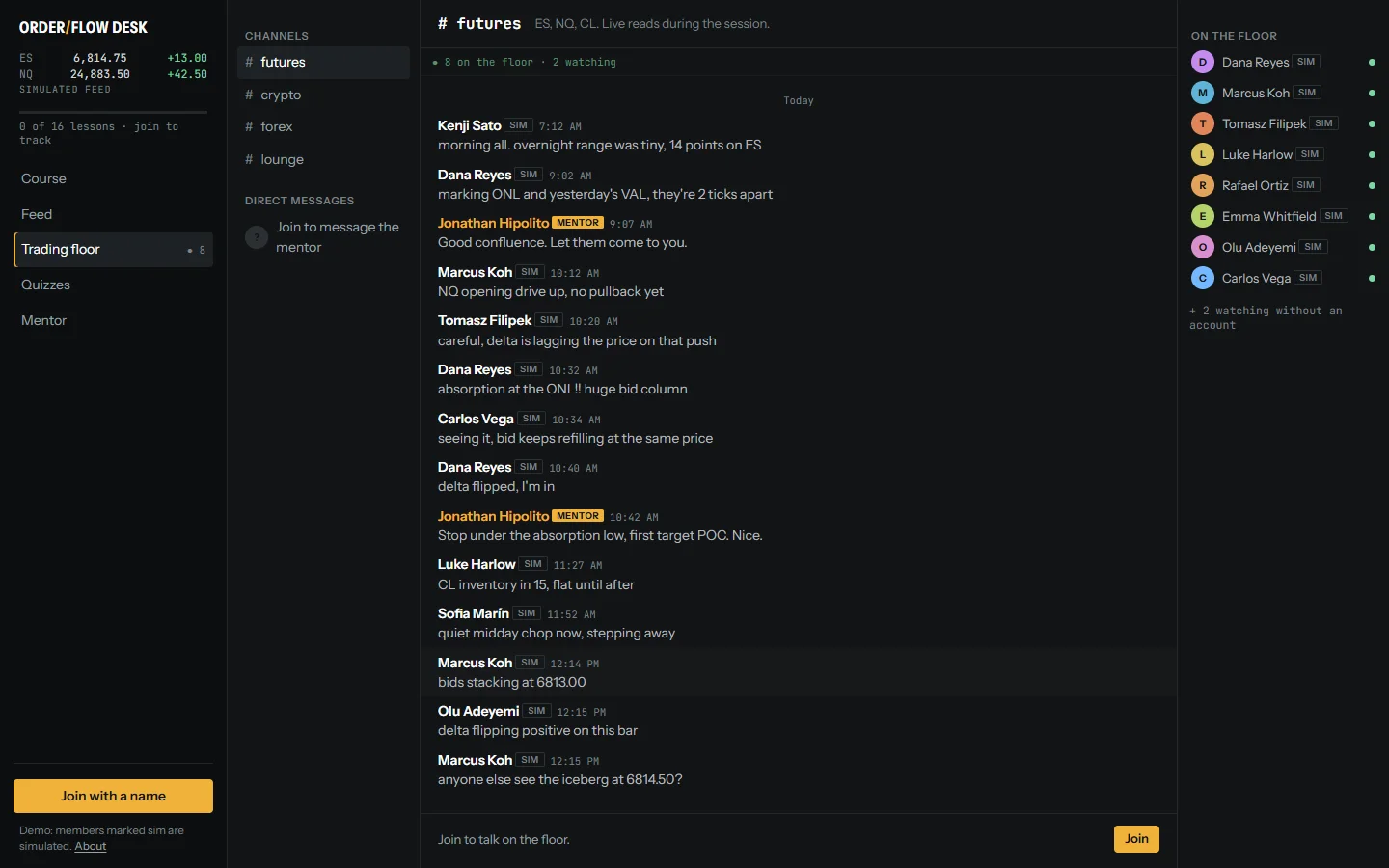Click the Order/Flow Desk logo
Screen dimensions: 1389x868
coord(83,28)
